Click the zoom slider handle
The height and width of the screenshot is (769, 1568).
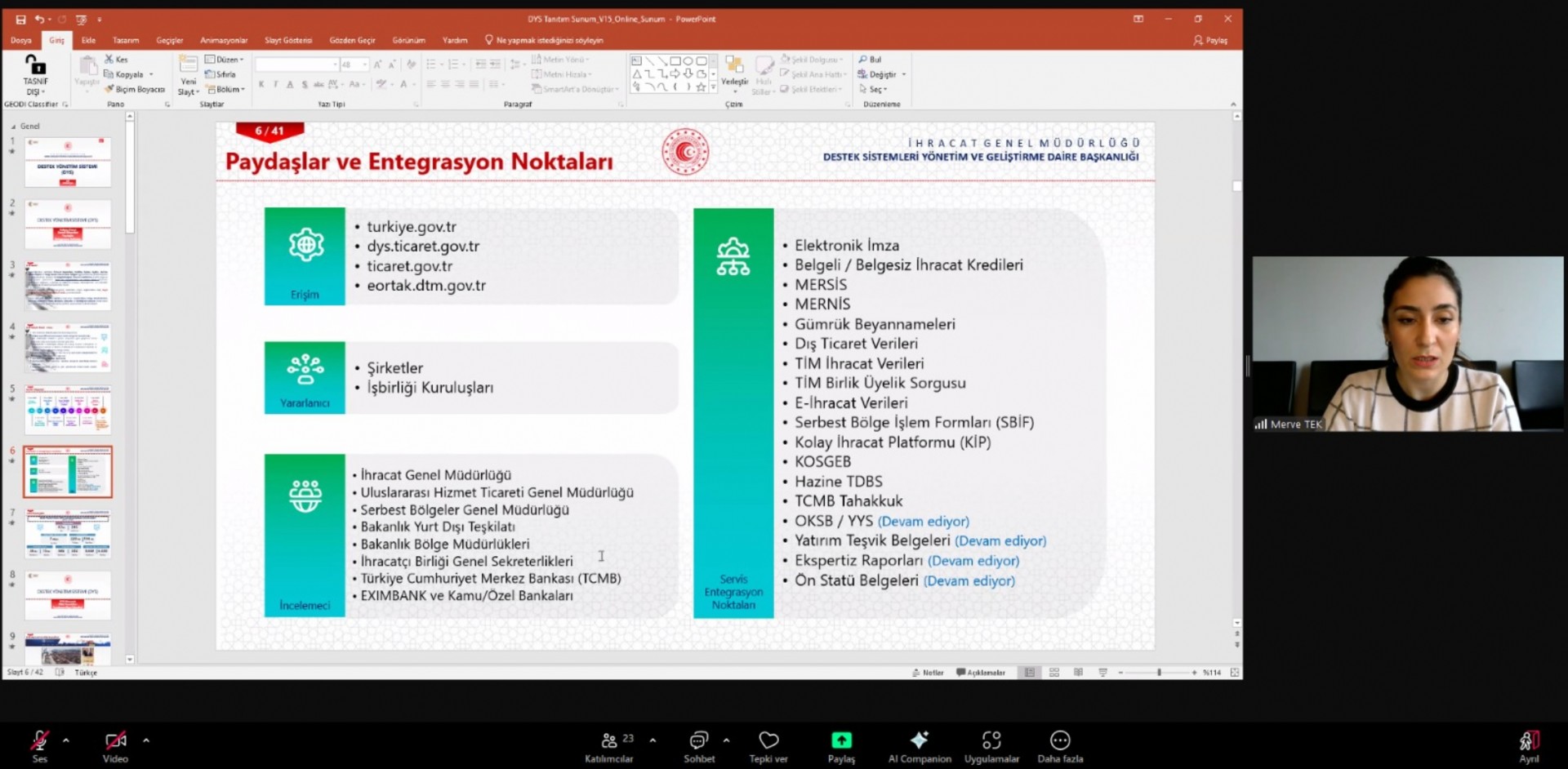click(x=1159, y=673)
